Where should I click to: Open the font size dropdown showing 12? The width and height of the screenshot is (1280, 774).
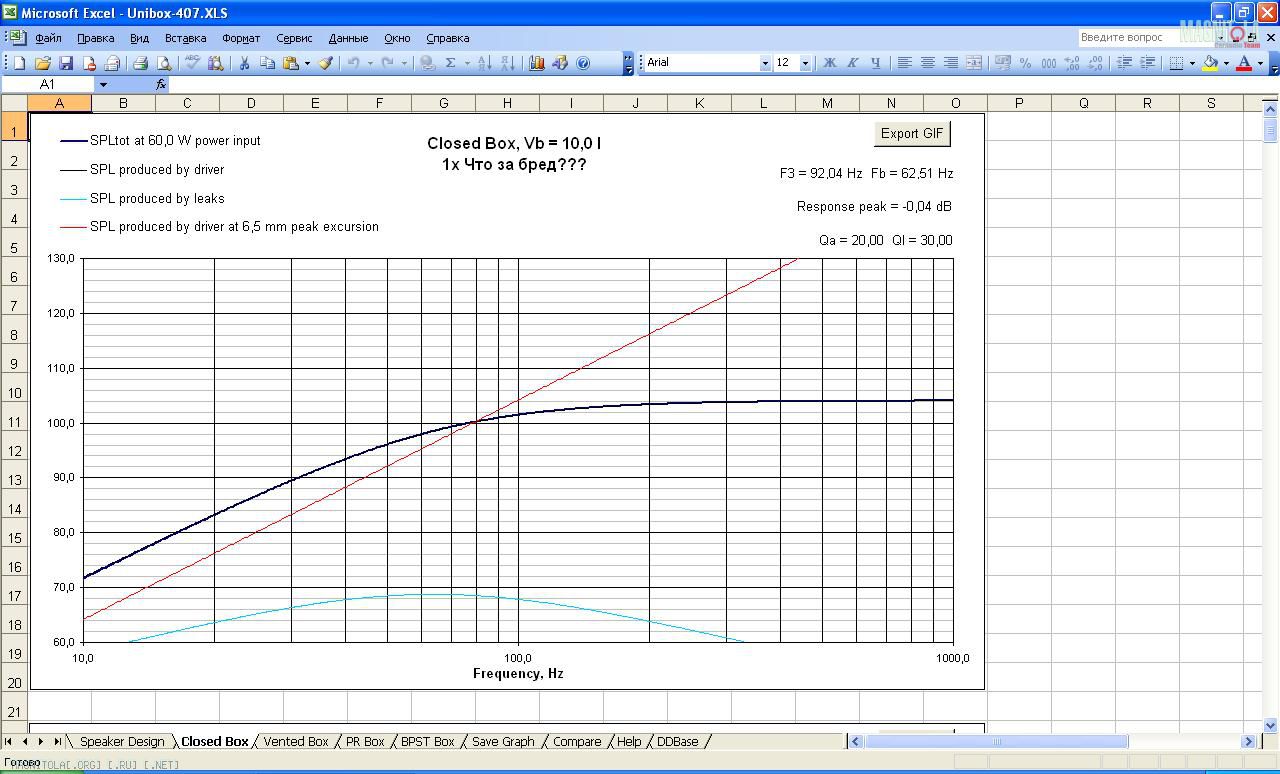[x=805, y=63]
